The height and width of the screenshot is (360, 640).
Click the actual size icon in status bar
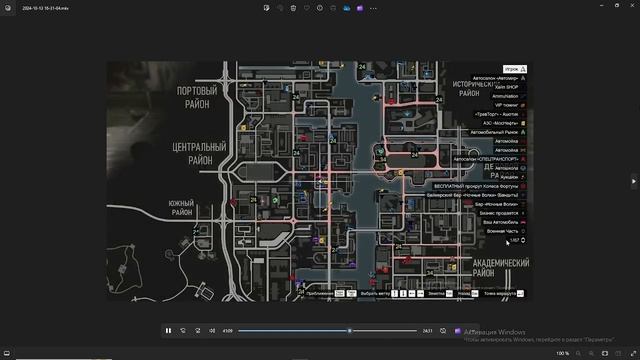(x=618, y=353)
